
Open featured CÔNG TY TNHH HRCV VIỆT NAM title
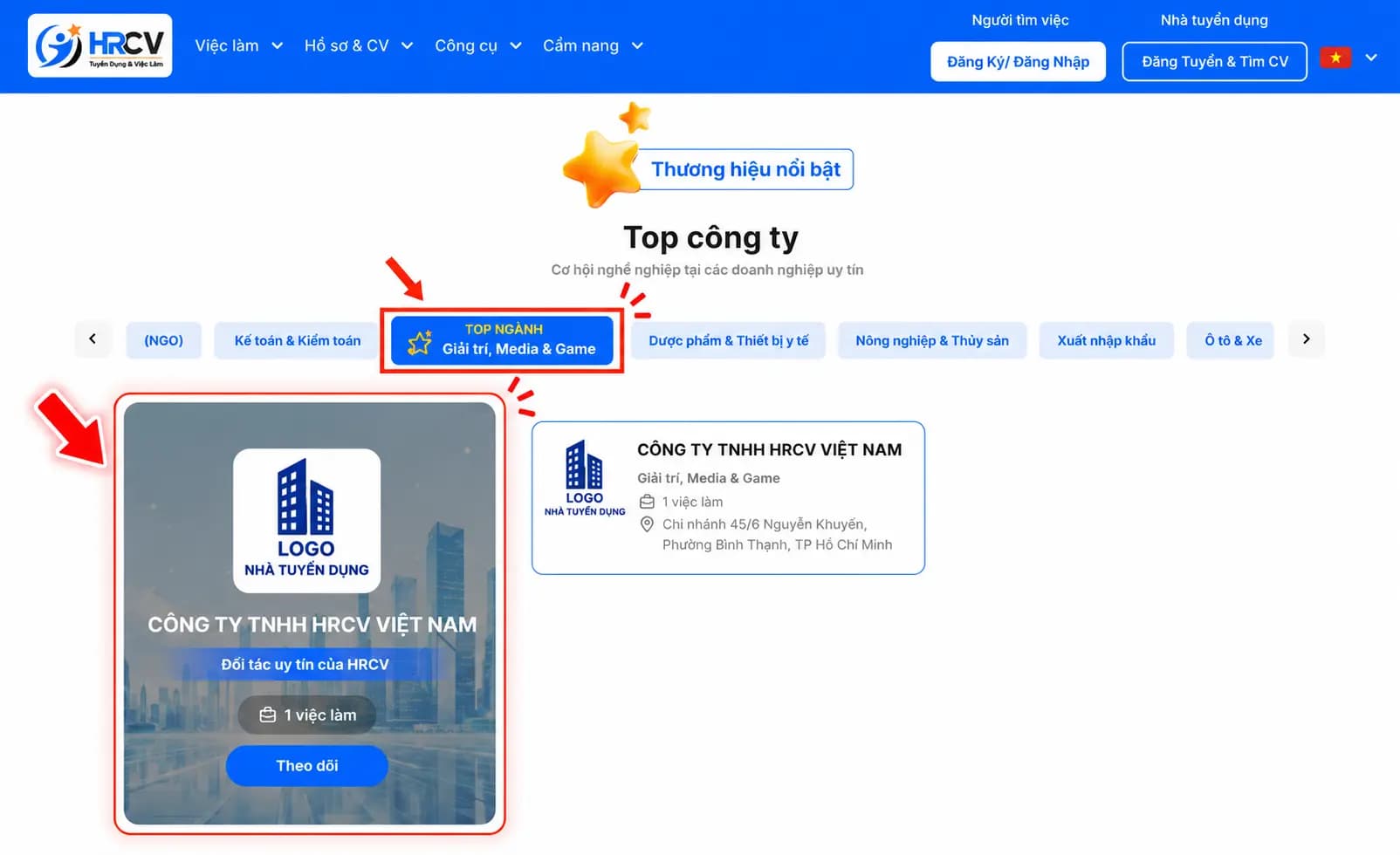pyautogui.click(x=312, y=625)
